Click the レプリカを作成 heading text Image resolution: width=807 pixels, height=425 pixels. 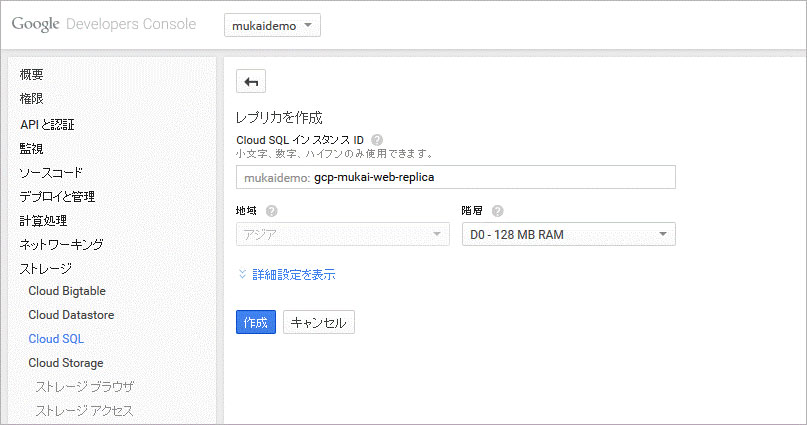pos(279,118)
